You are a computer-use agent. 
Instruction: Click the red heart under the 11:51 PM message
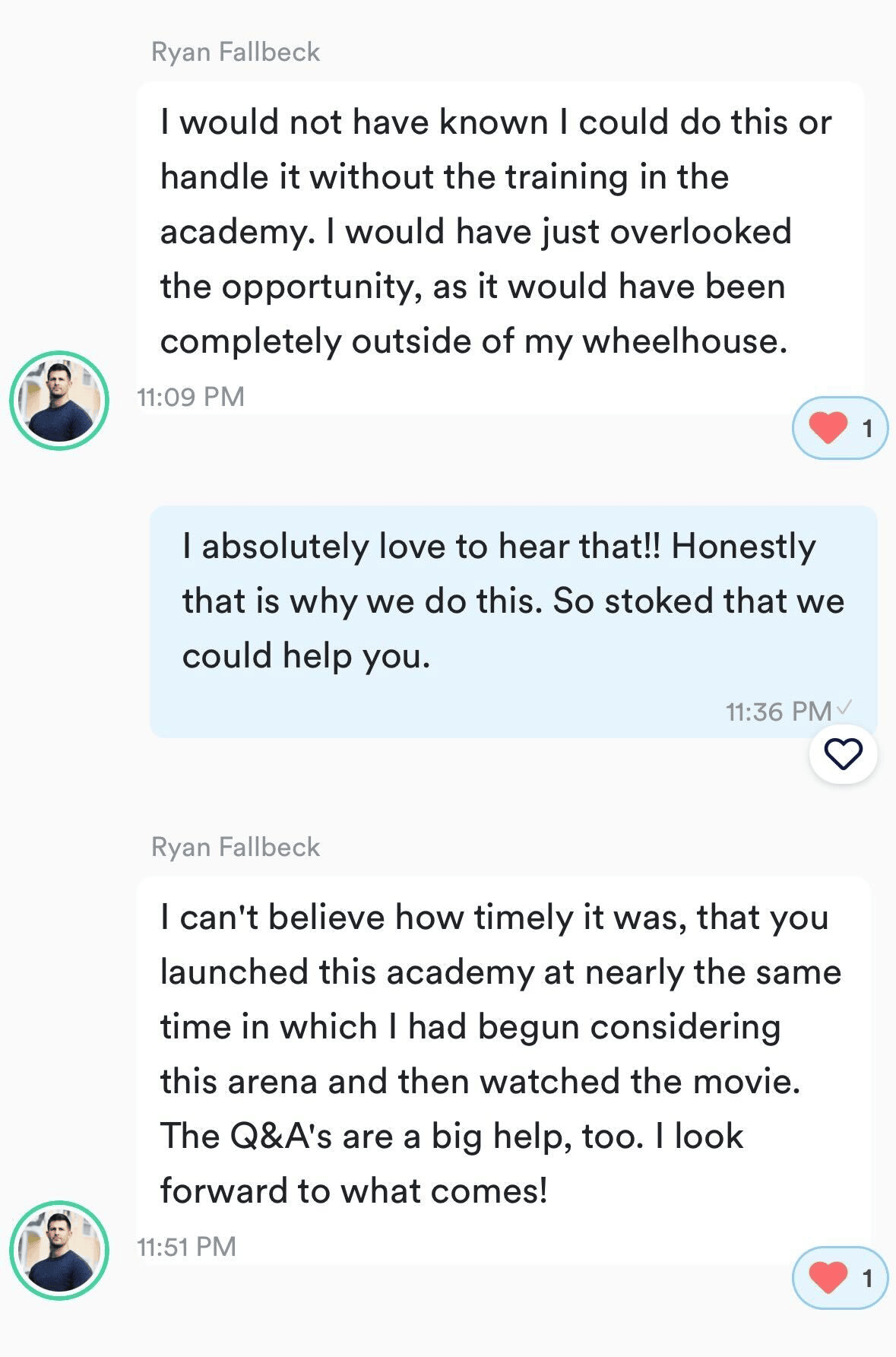click(828, 1277)
